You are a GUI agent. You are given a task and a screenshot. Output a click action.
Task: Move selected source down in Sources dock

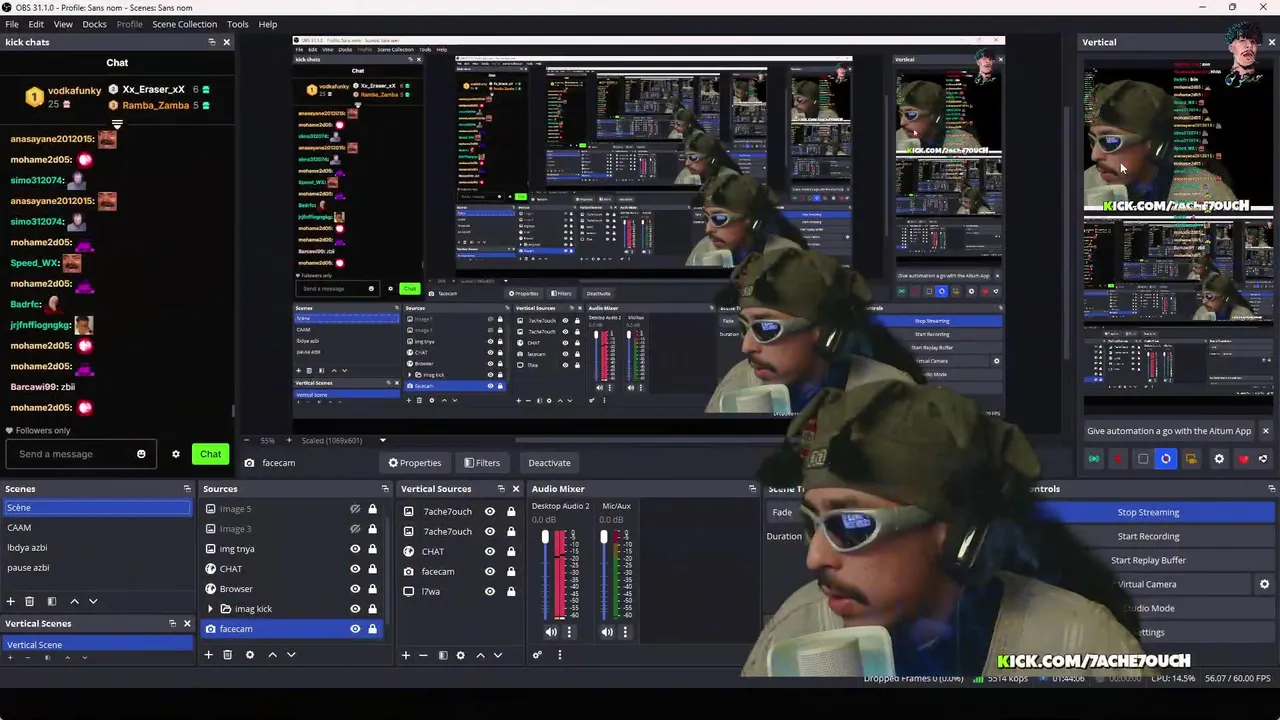click(291, 655)
